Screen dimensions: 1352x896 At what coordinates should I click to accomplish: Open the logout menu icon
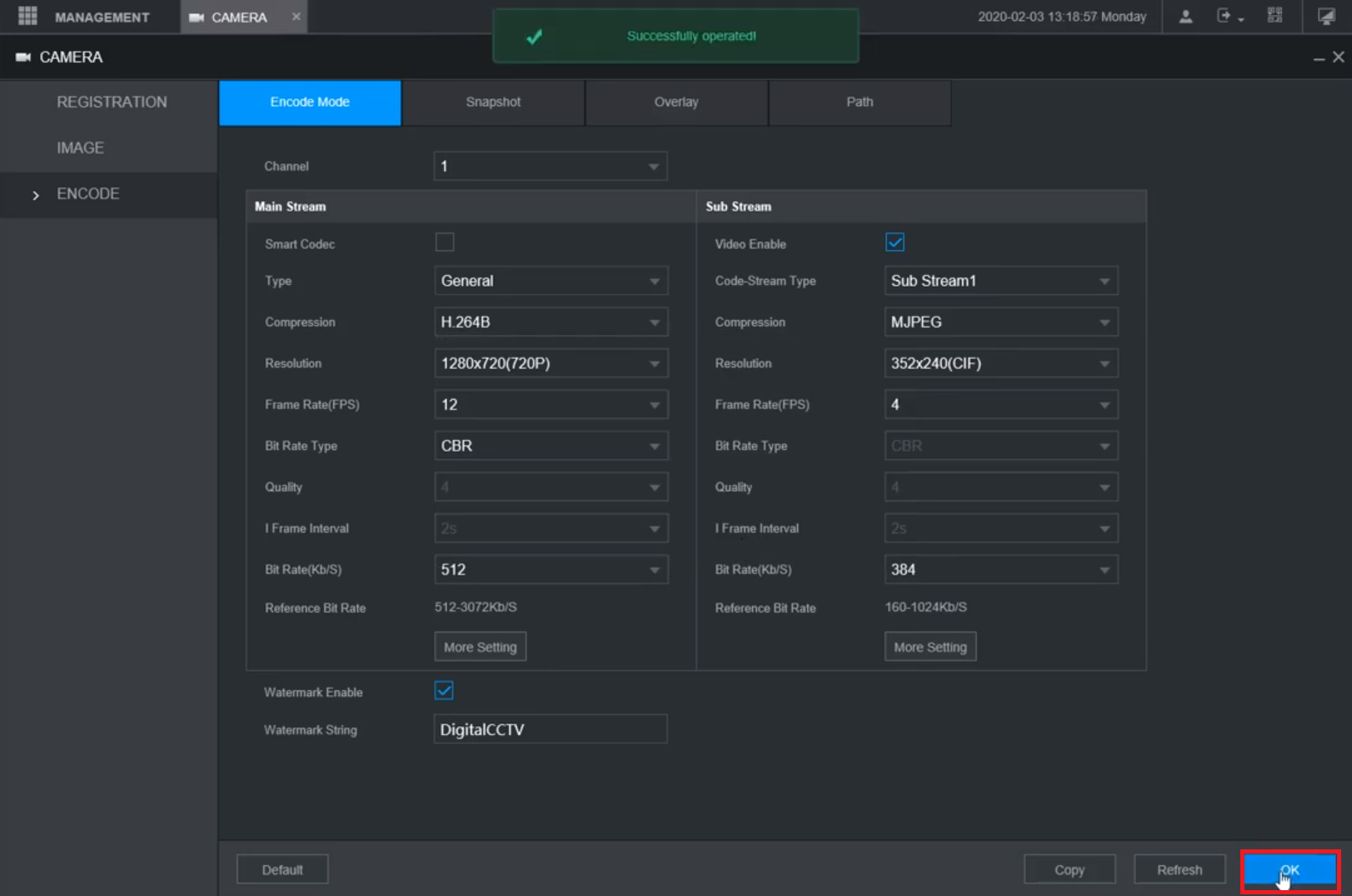(x=1225, y=17)
